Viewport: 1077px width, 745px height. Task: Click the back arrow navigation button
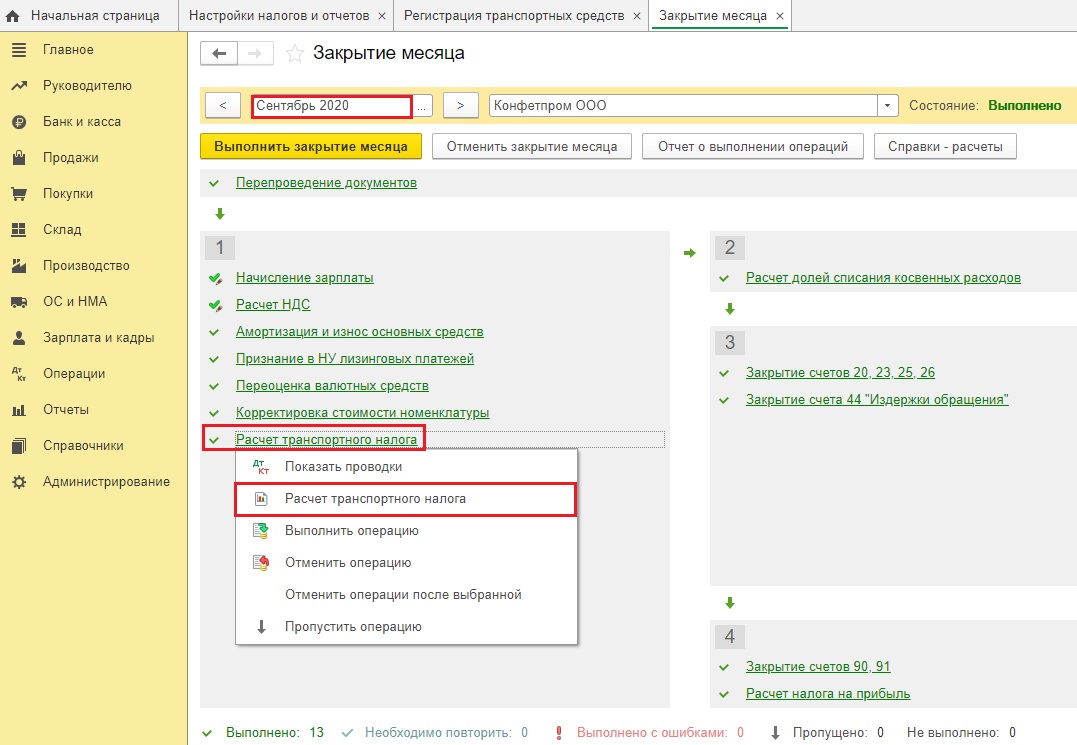tap(220, 54)
